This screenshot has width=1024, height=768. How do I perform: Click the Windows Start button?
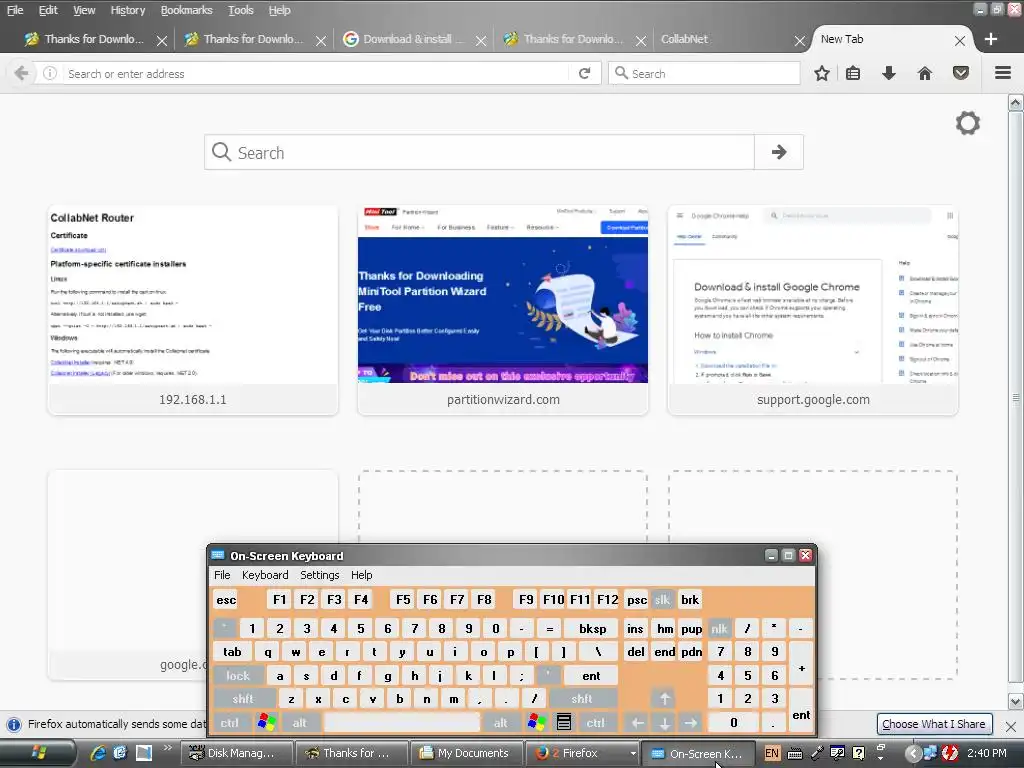pyautogui.click(x=38, y=753)
